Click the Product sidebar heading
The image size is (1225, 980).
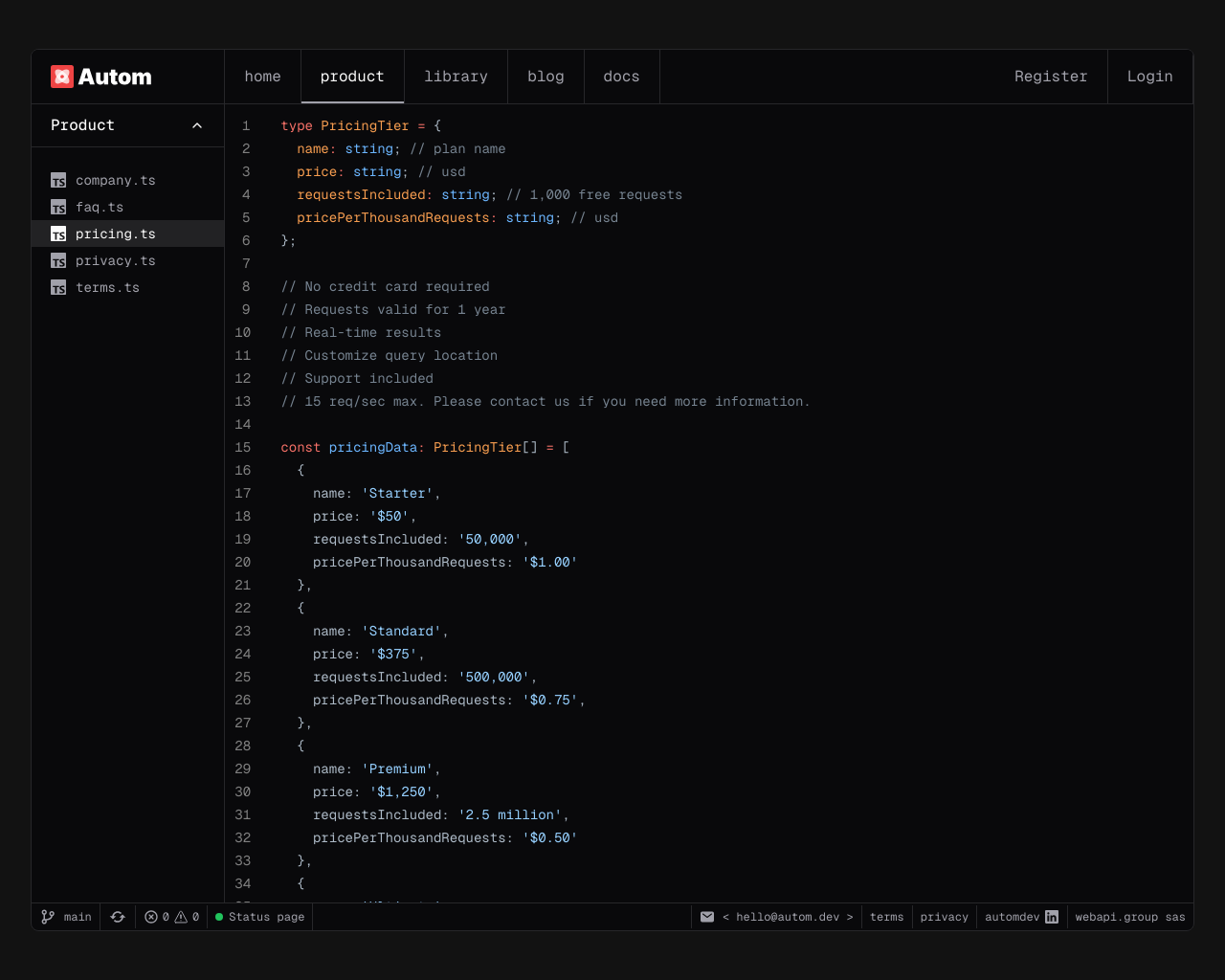[82, 125]
